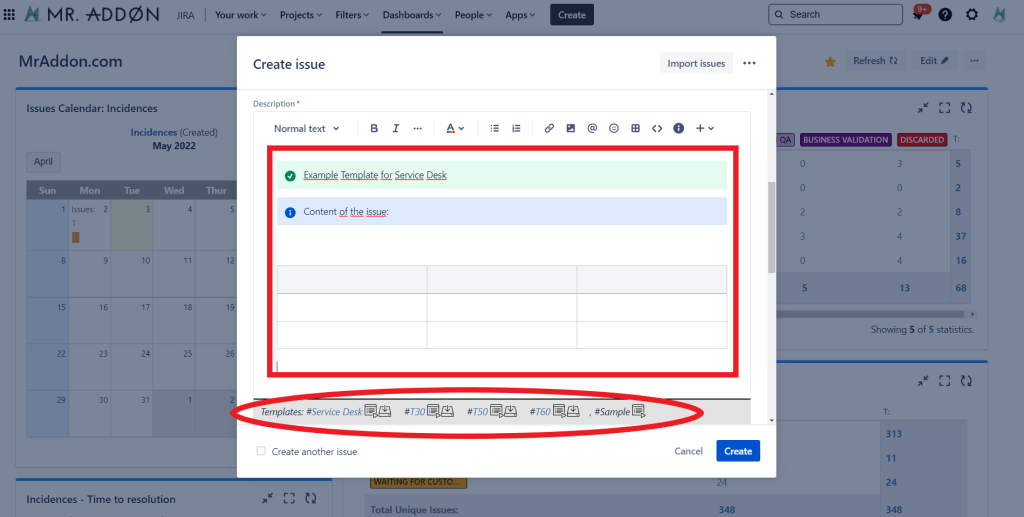This screenshot has height=517, width=1024.
Task: Insert a table using the table icon
Action: 635,128
